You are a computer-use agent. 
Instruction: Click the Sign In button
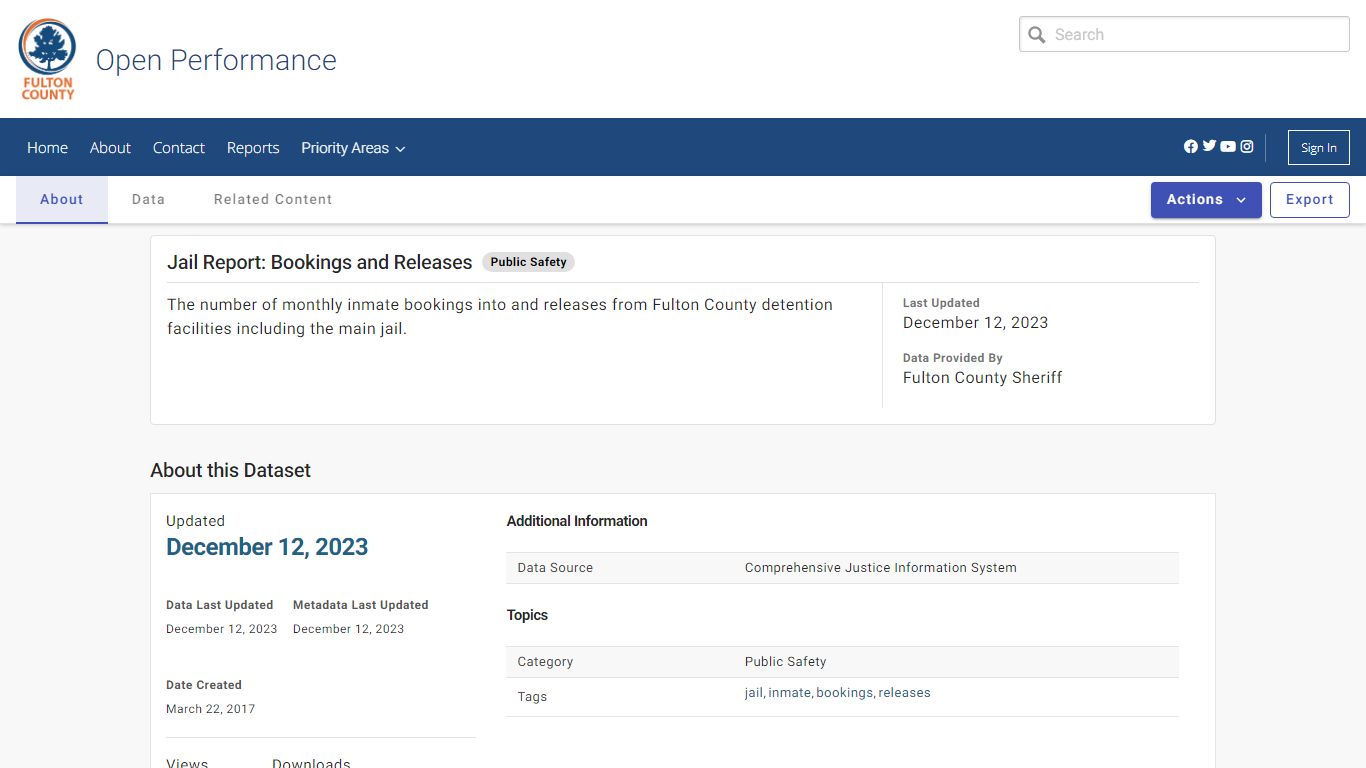pos(1318,147)
